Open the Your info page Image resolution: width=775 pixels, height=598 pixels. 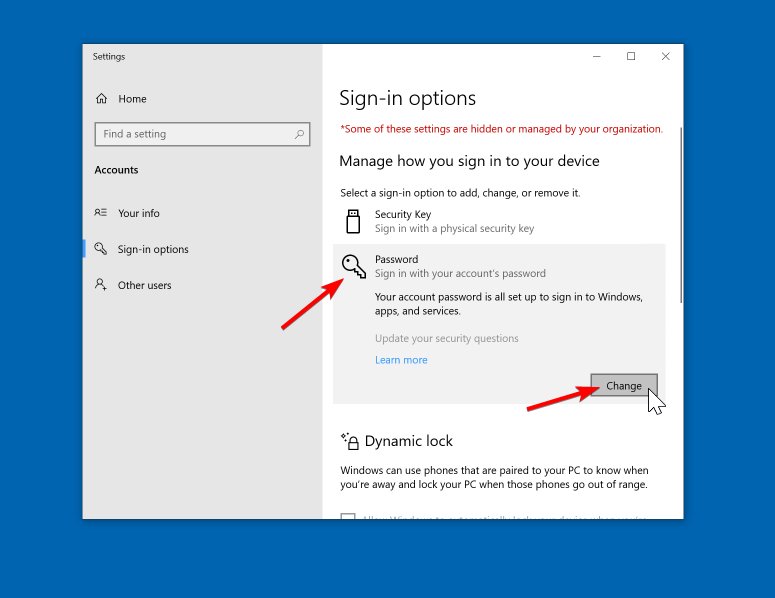click(x=138, y=213)
